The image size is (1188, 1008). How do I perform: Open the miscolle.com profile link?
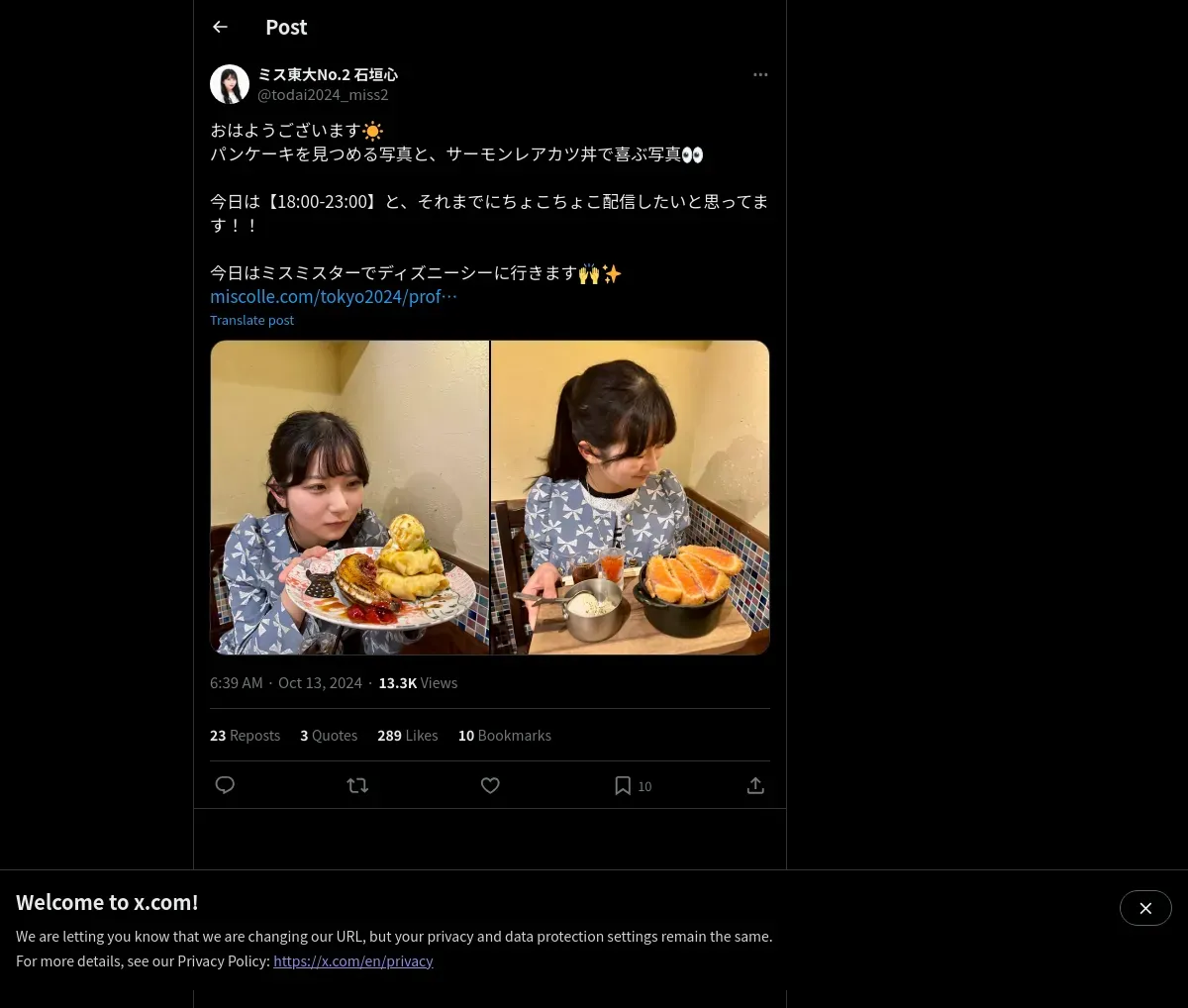click(334, 297)
